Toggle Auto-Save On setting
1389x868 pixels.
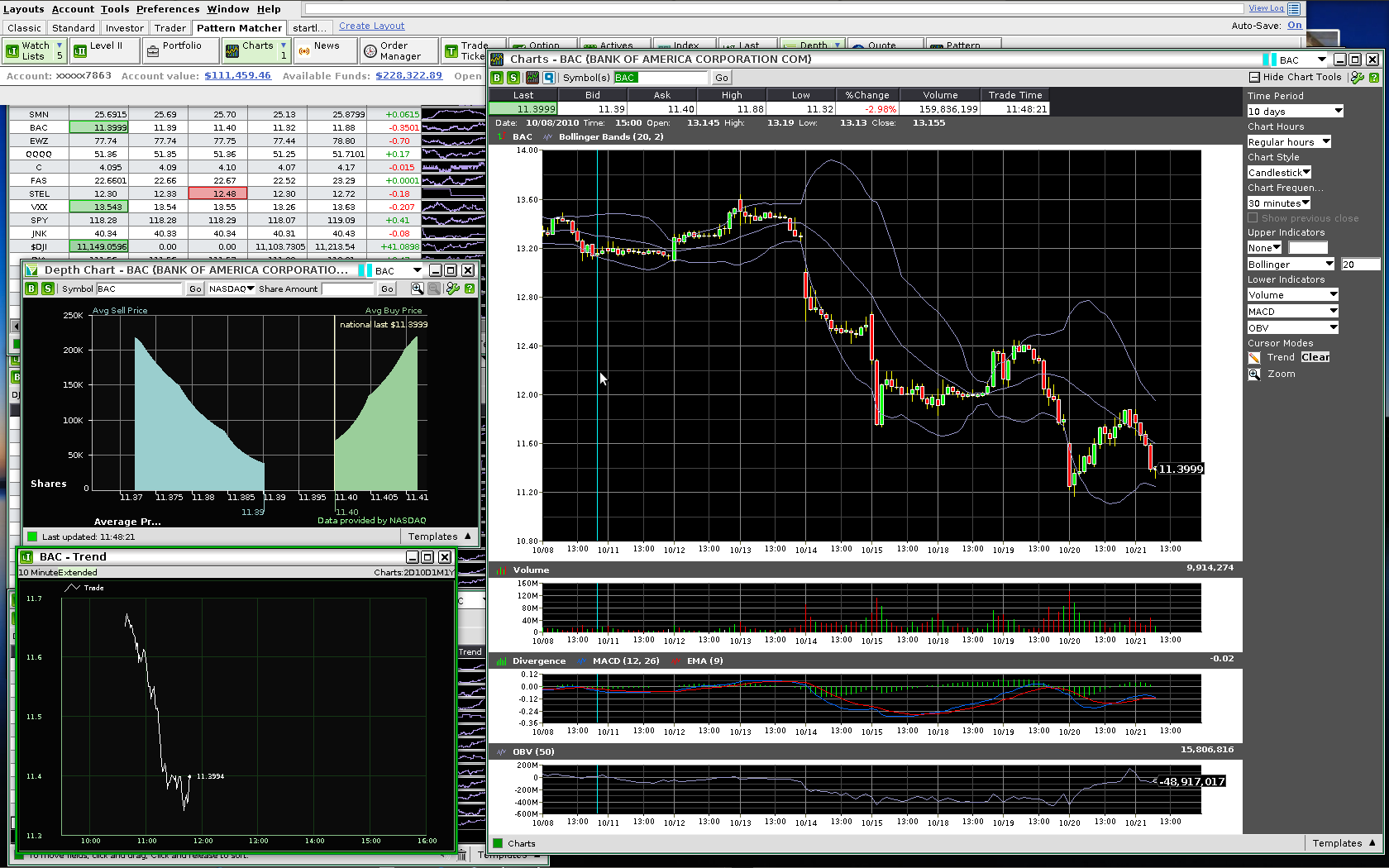point(1295,26)
